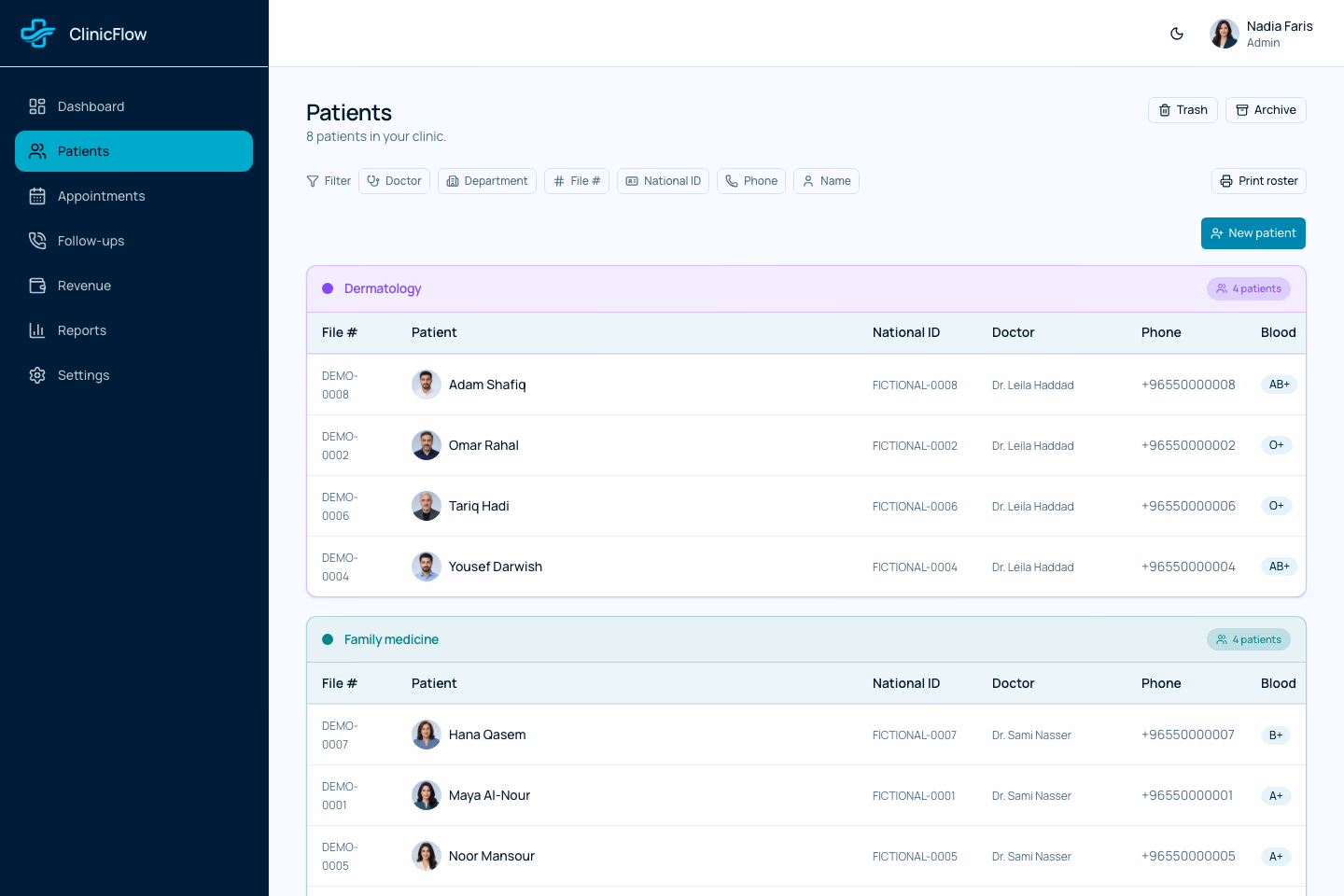Open Phone filter
1344x896 pixels.
click(x=751, y=181)
